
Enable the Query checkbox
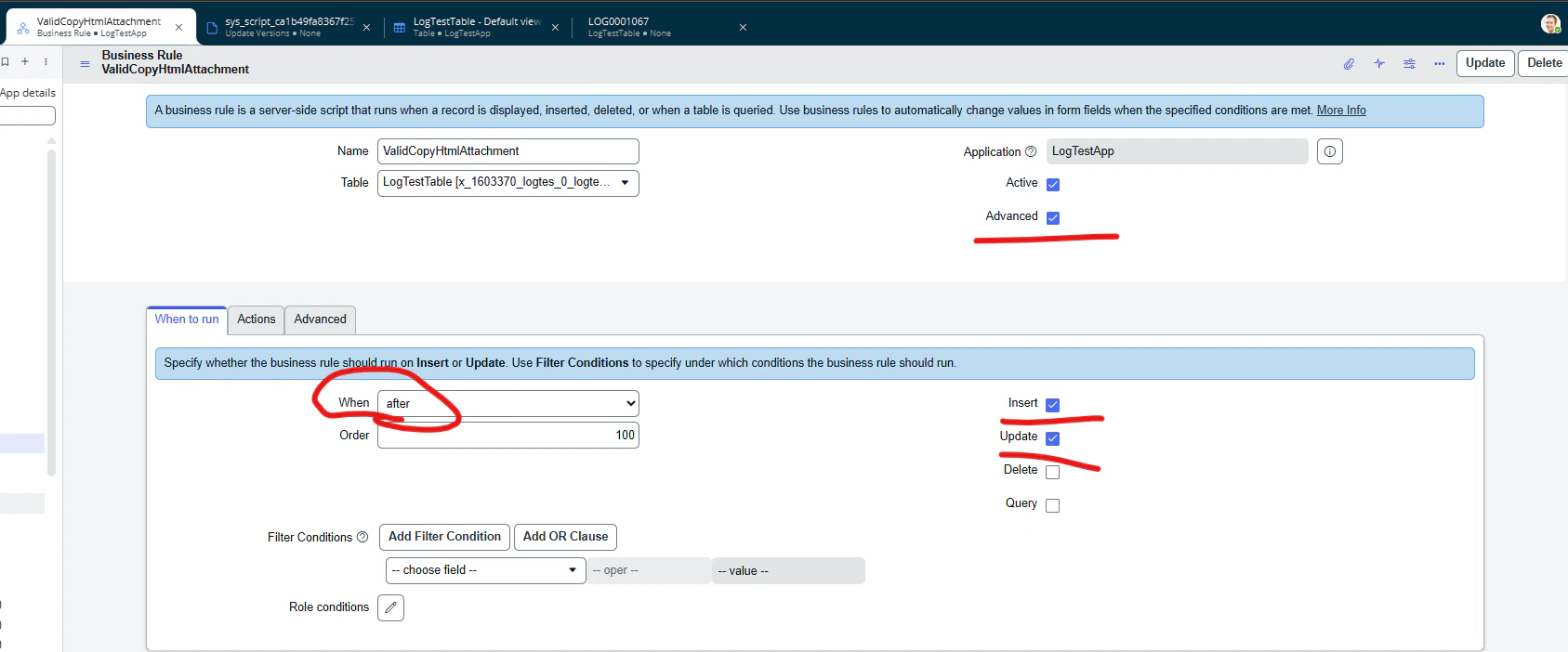[x=1053, y=505]
